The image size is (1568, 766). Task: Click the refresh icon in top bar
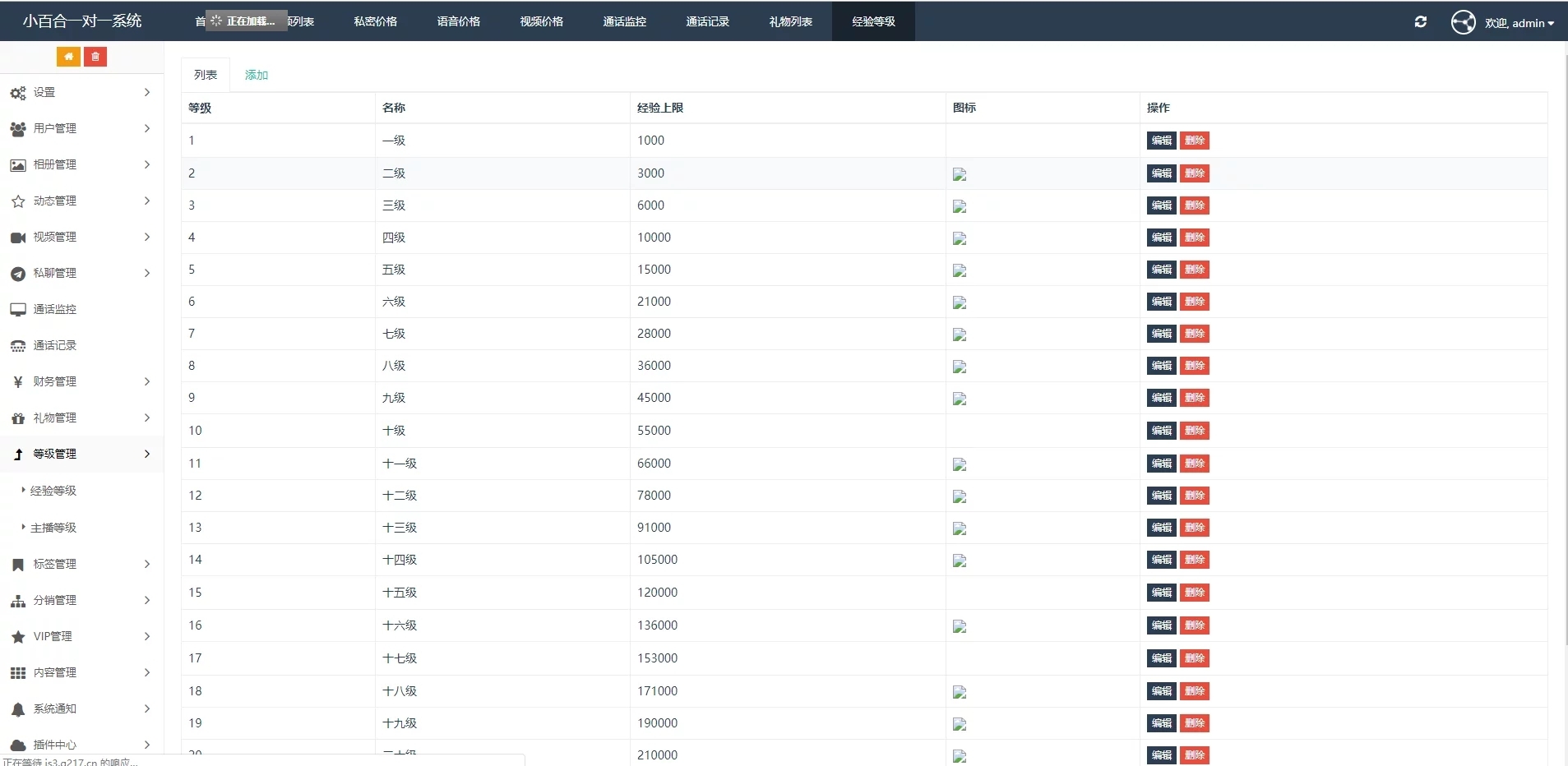pyautogui.click(x=1420, y=22)
